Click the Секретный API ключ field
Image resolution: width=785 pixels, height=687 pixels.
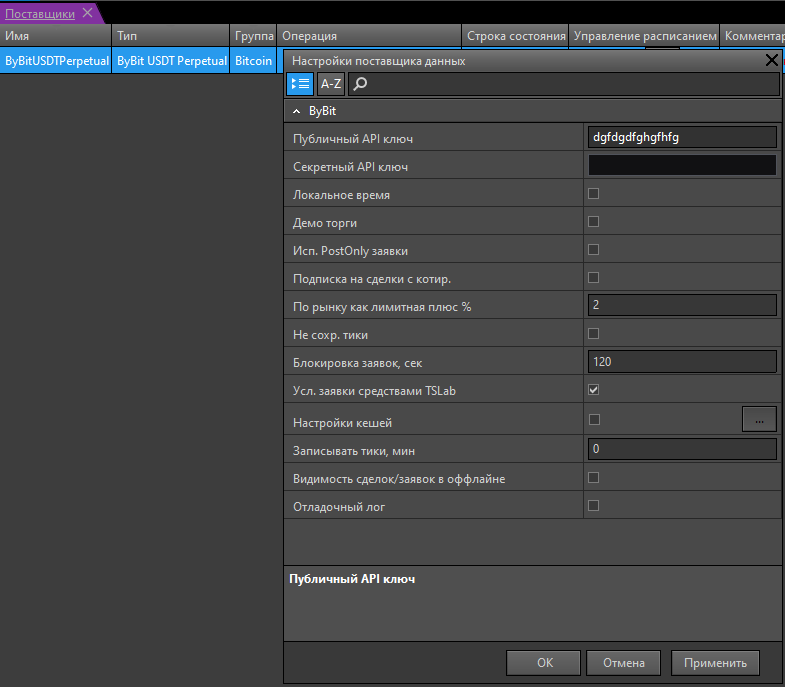682,165
